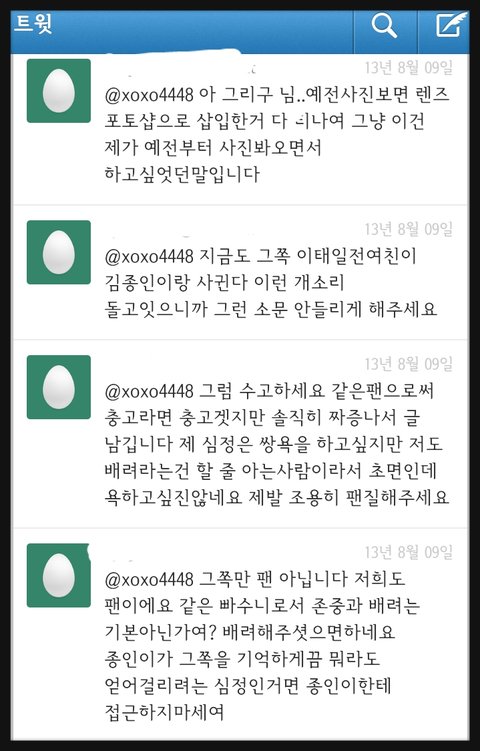Open the tweet mentioning 김종인이랑 사귄다
This screenshot has width=480, height=751.
pyautogui.click(x=240, y=273)
